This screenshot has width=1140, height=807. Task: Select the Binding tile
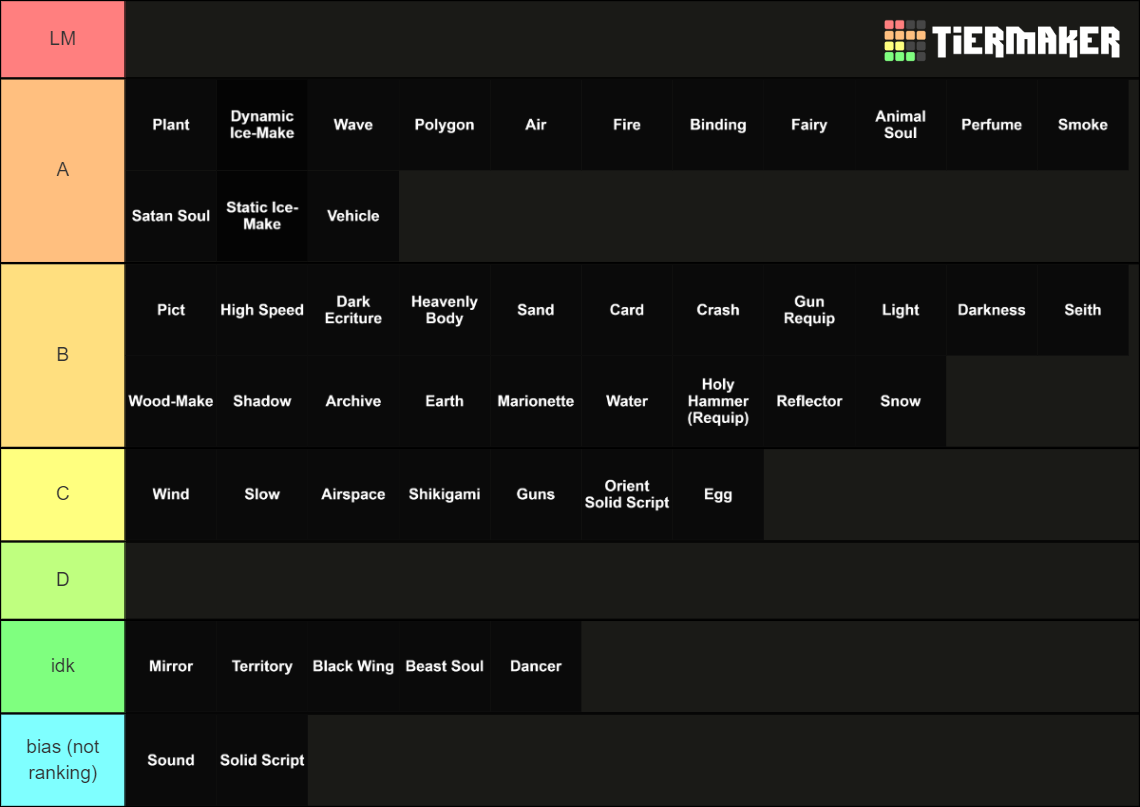[718, 124]
